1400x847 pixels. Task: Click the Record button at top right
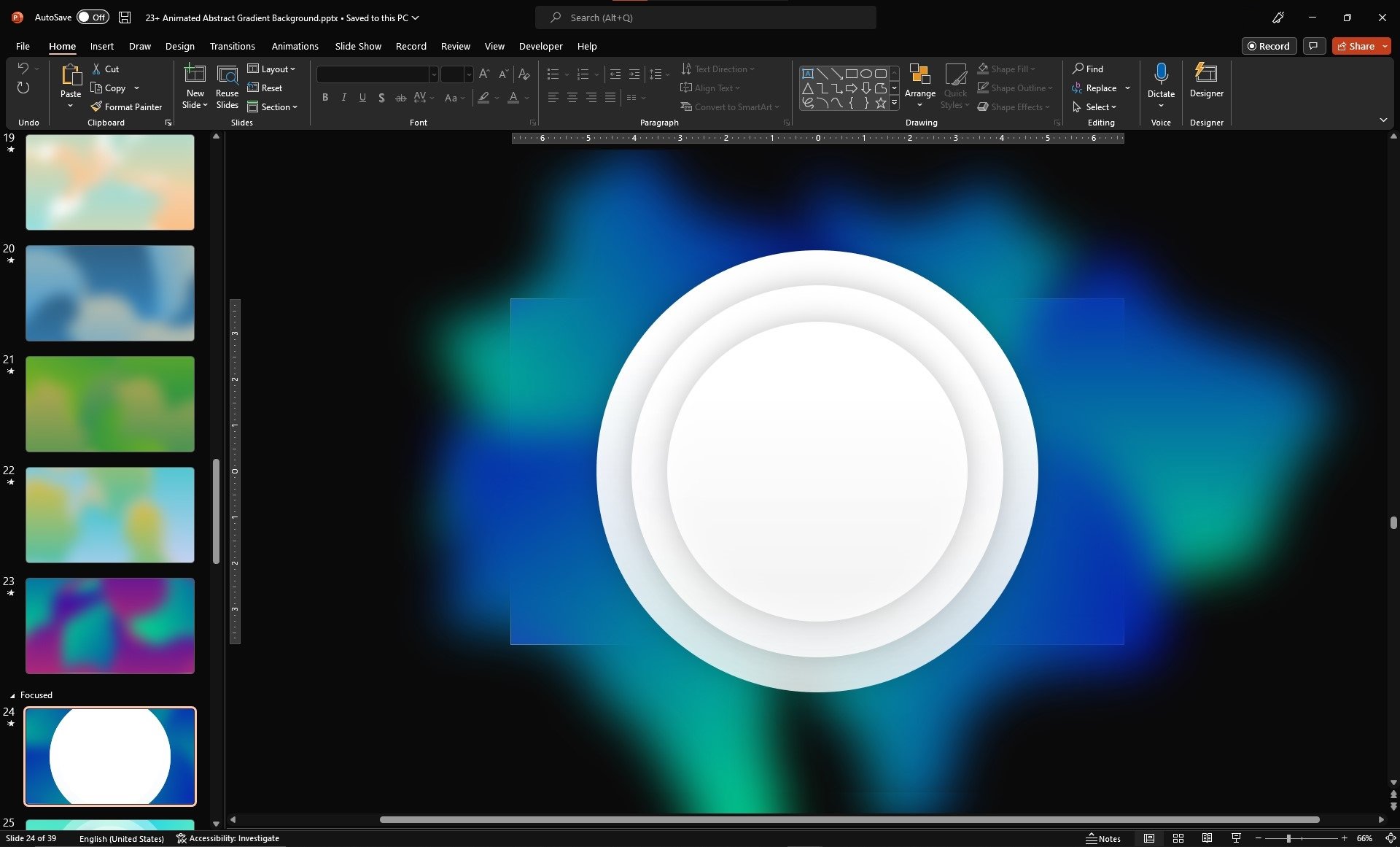pos(1269,46)
